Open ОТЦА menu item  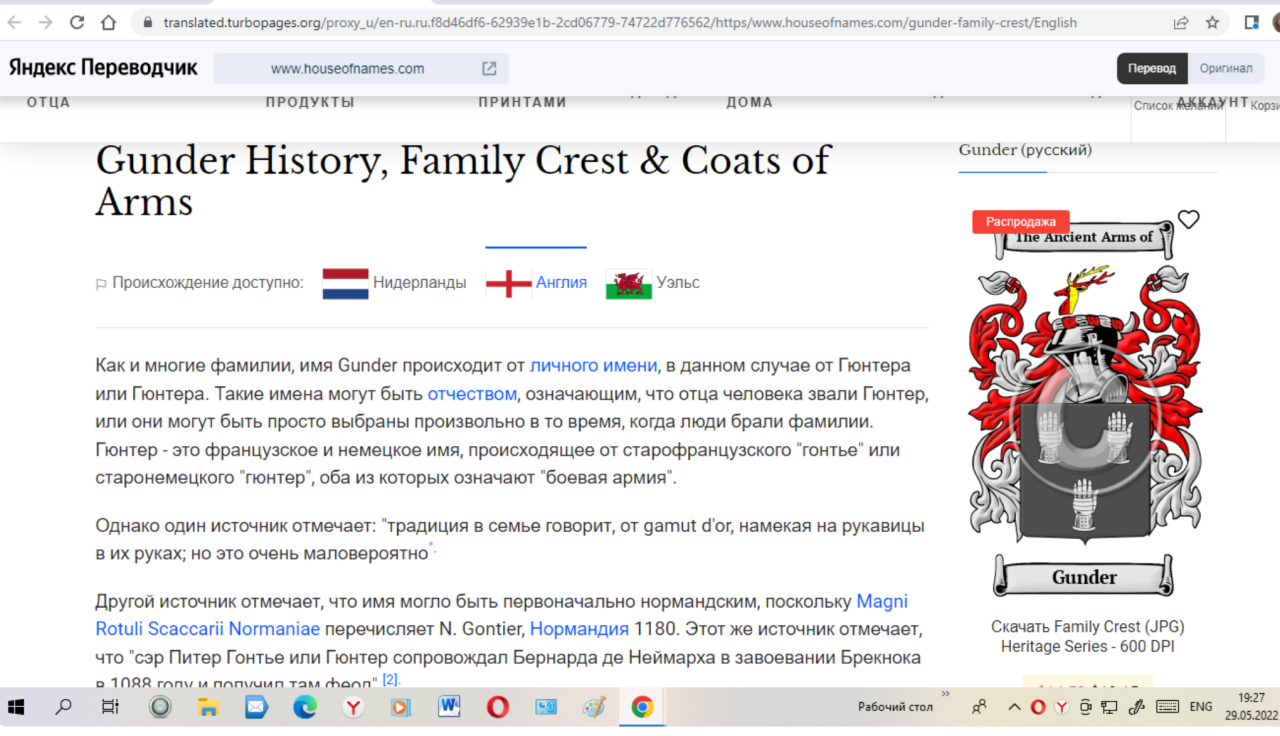point(48,102)
